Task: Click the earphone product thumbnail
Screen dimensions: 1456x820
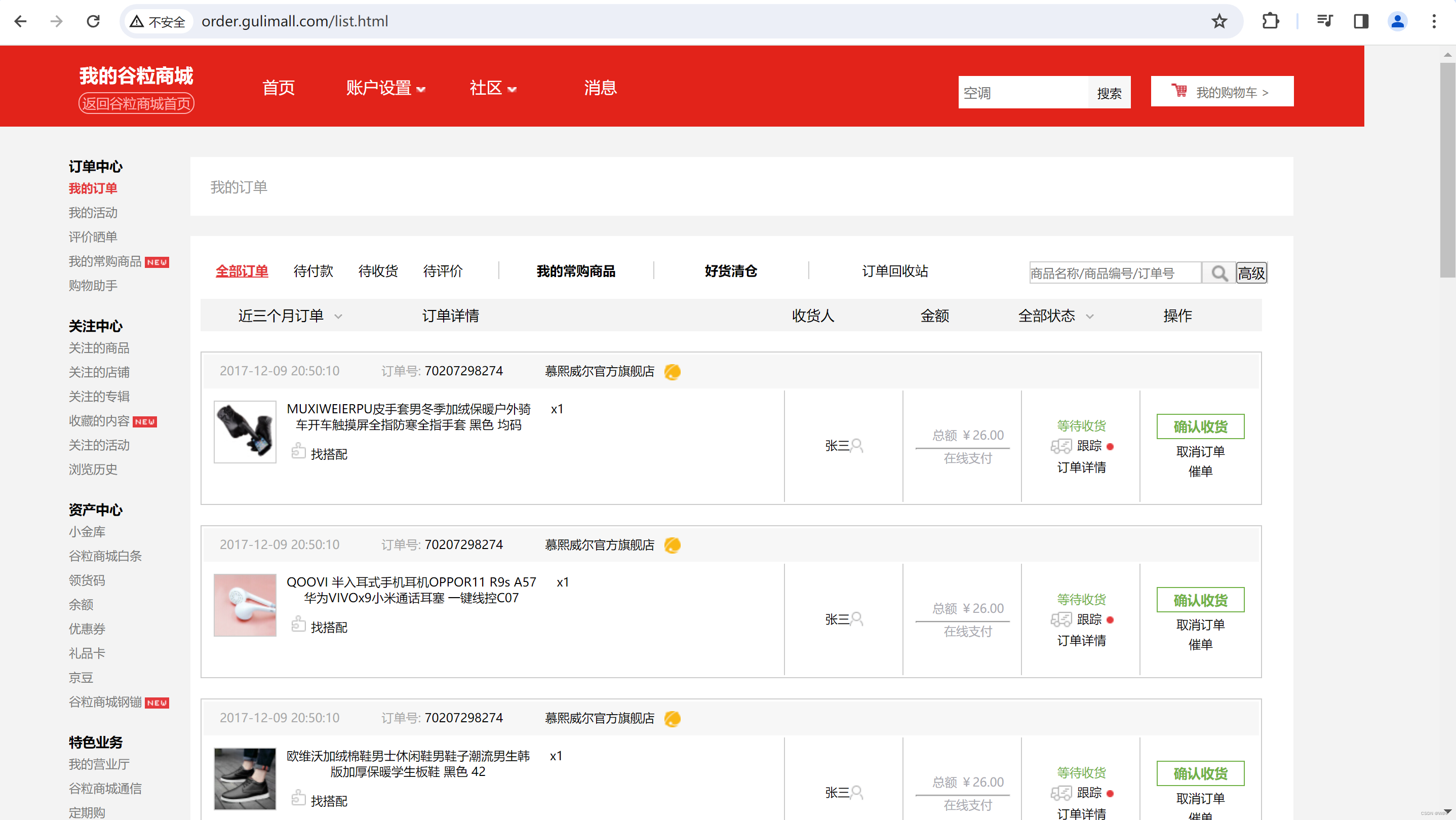Action: (x=245, y=605)
